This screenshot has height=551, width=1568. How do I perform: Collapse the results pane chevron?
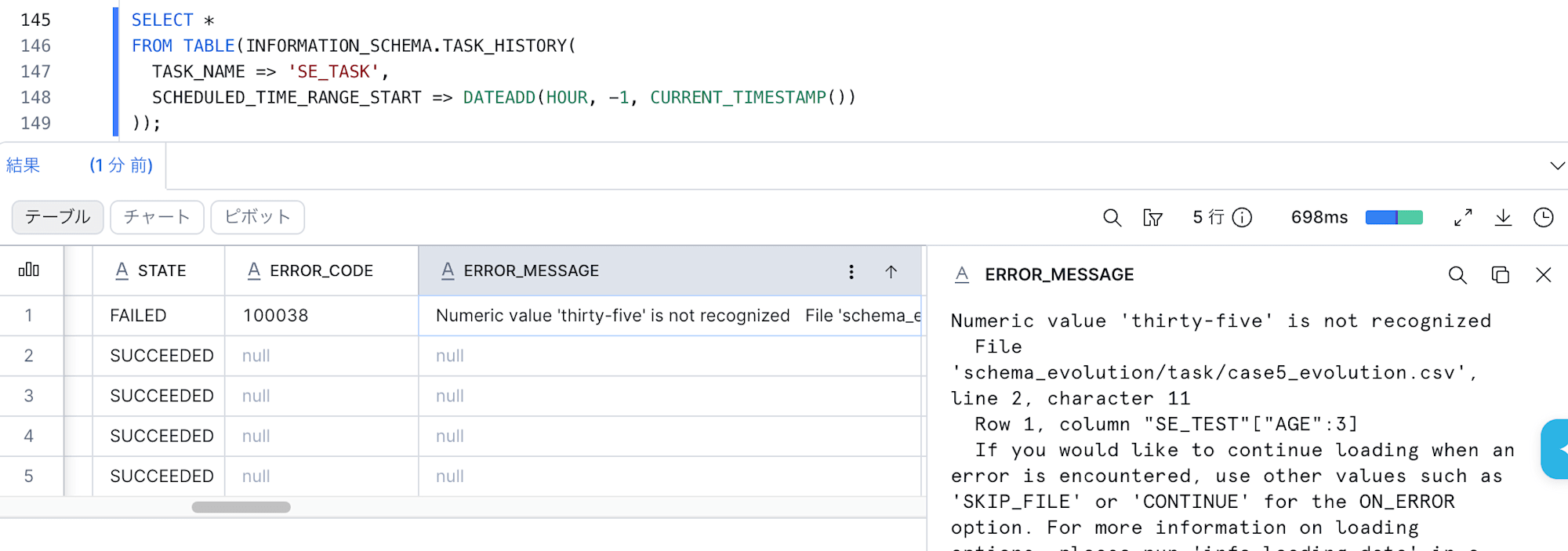[1557, 166]
